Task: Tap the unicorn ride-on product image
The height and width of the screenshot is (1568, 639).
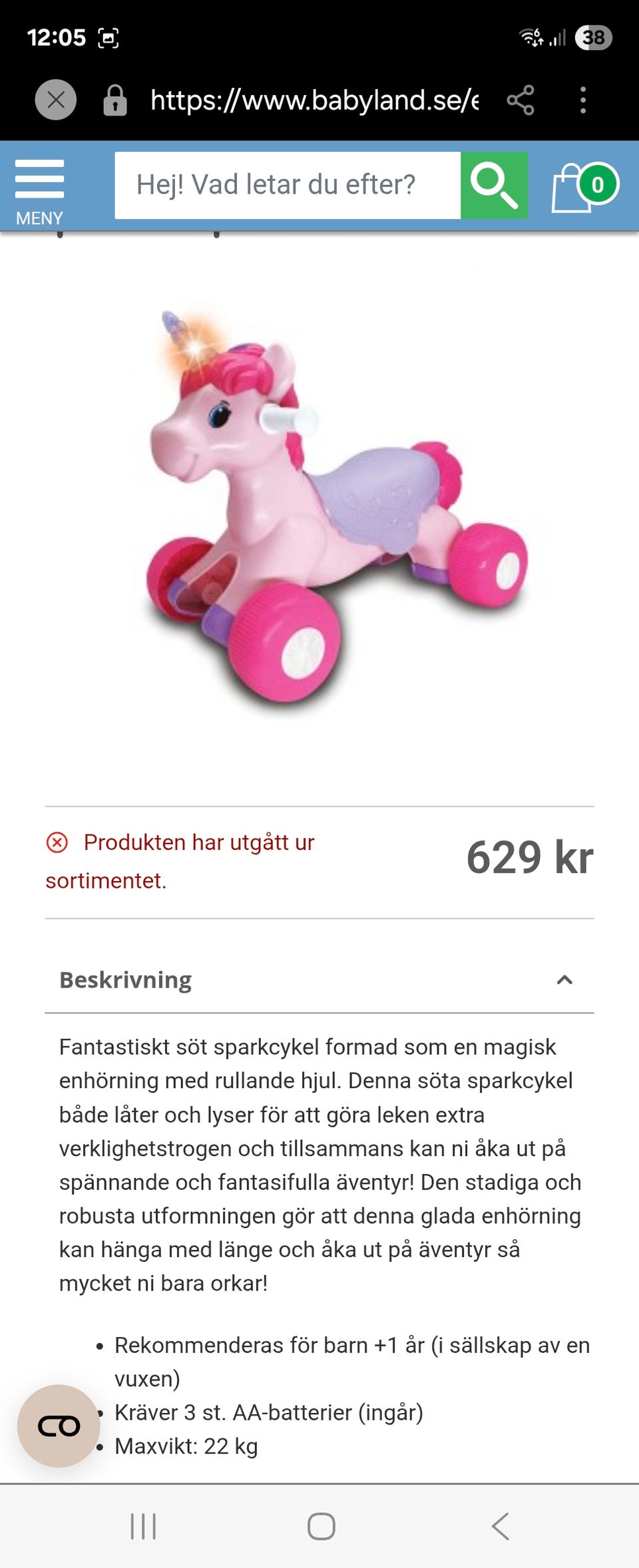Action: [x=337, y=507]
